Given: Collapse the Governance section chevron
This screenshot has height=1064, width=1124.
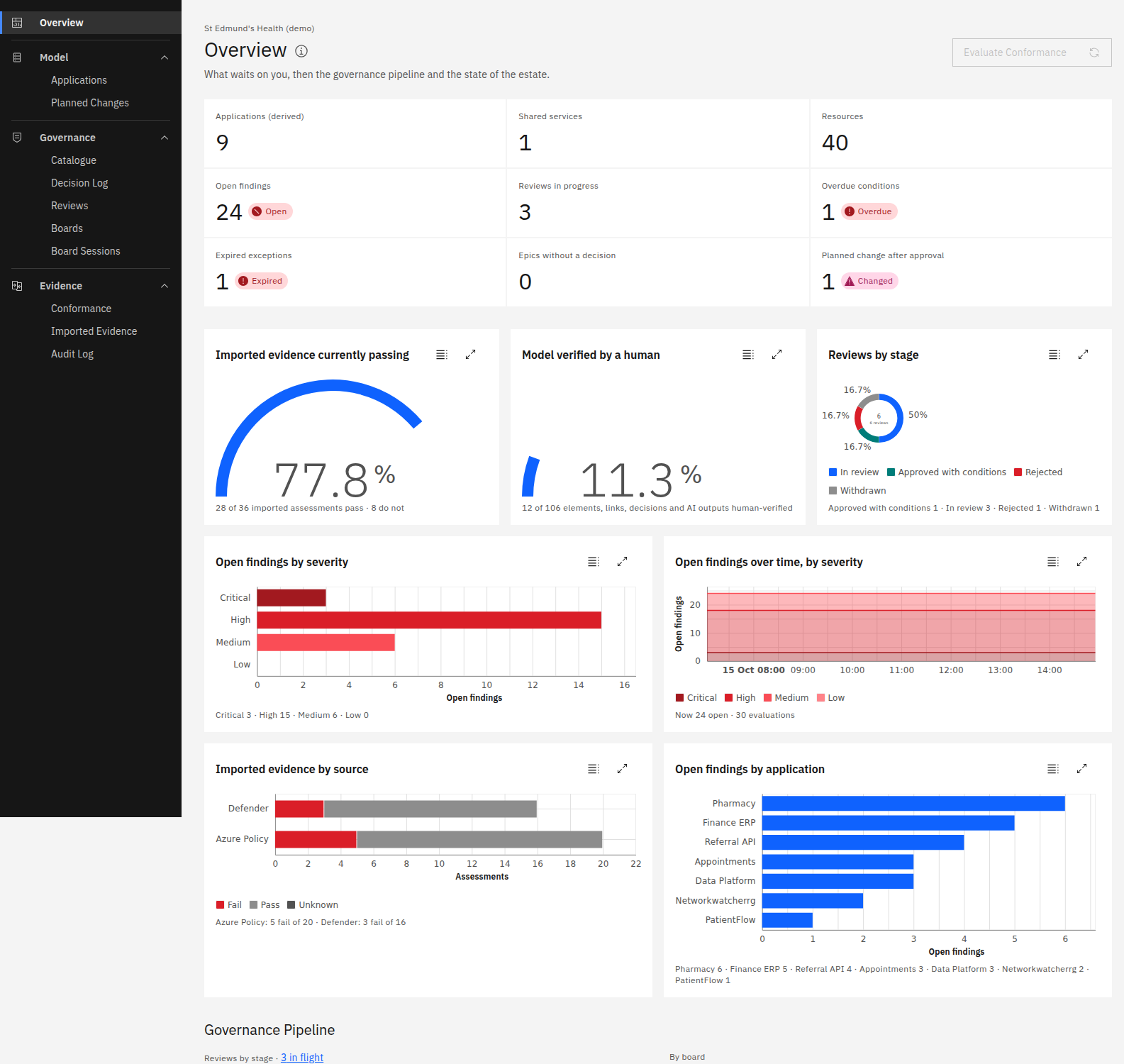Looking at the screenshot, I should coord(165,138).
